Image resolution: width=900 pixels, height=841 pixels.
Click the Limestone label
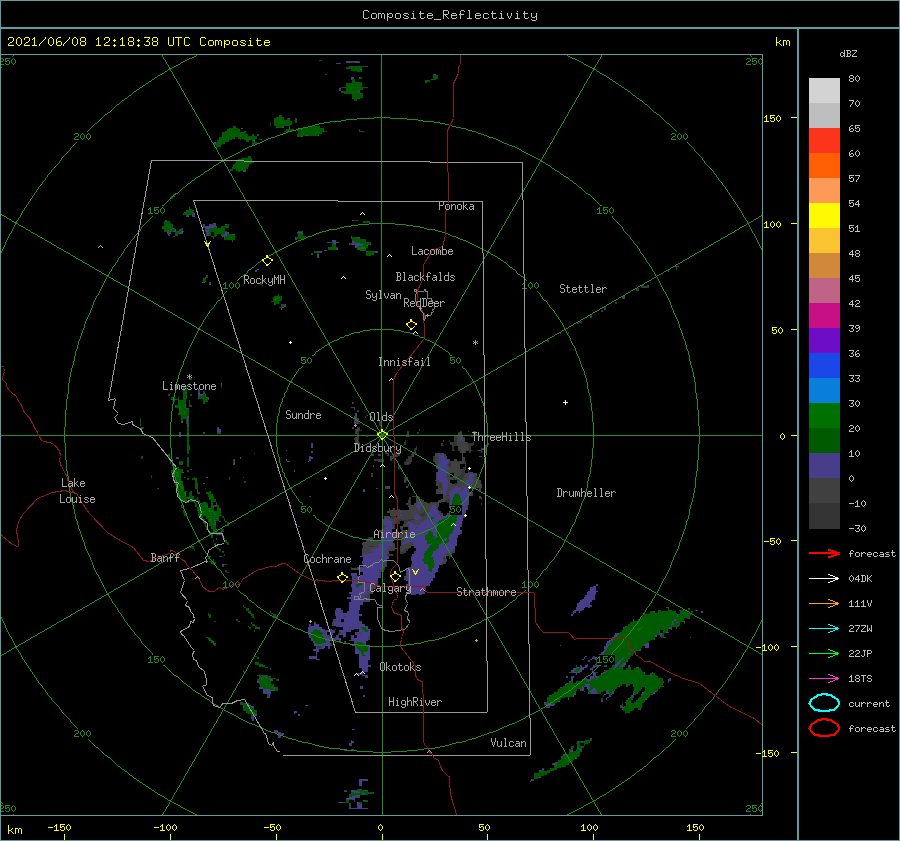pyautogui.click(x=189, y=386)
